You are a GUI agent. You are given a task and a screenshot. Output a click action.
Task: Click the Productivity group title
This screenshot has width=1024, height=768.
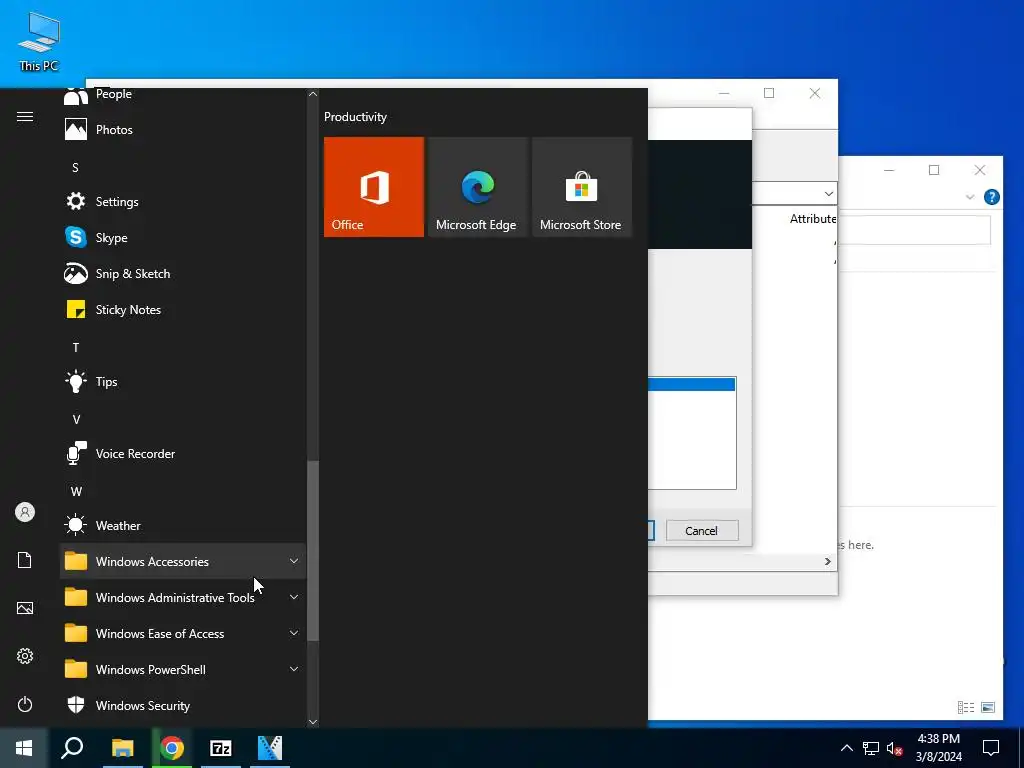(x=355, y=117)
